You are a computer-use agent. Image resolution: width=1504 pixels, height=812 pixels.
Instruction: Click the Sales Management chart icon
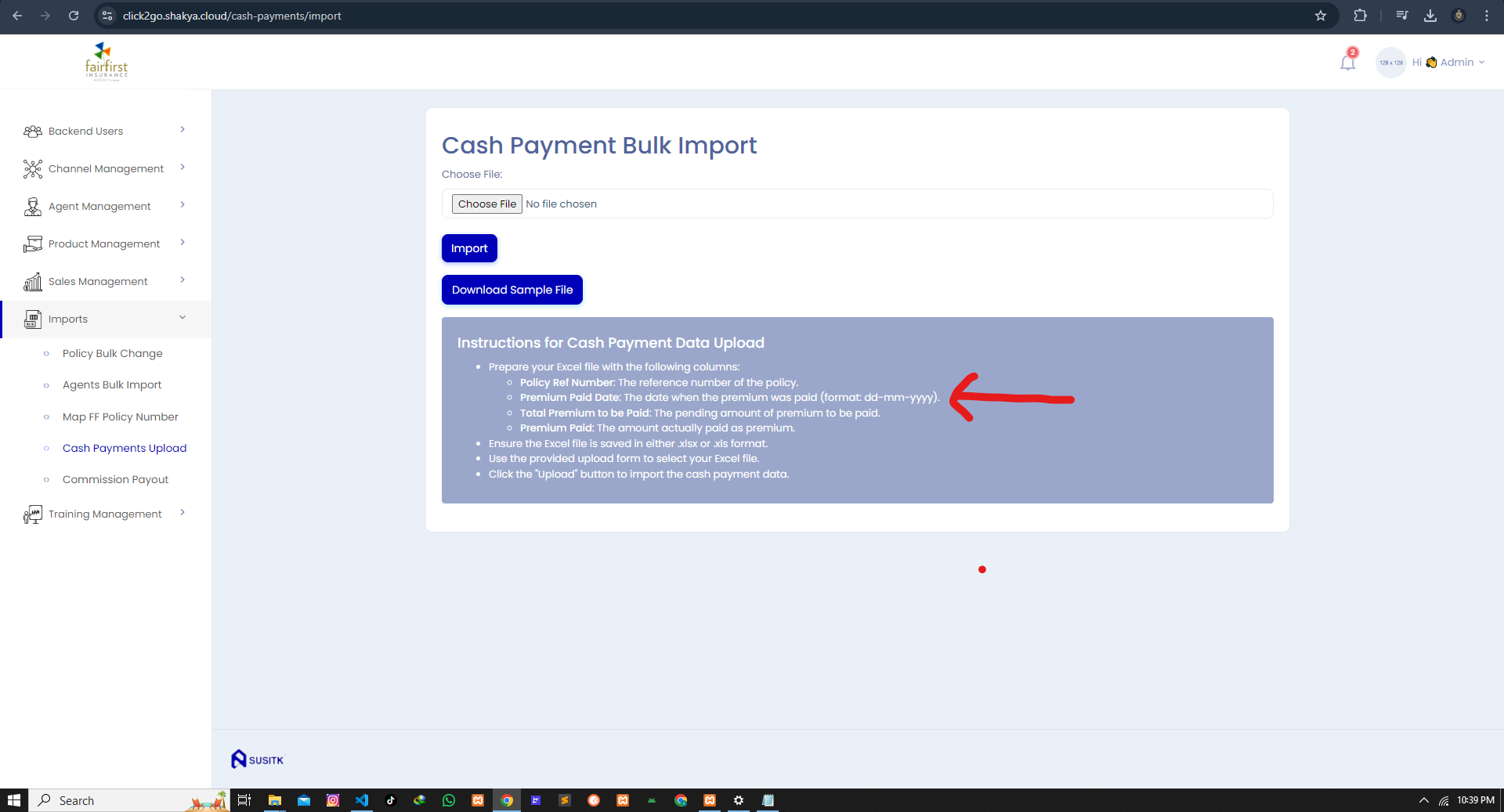tap(32, 282)
